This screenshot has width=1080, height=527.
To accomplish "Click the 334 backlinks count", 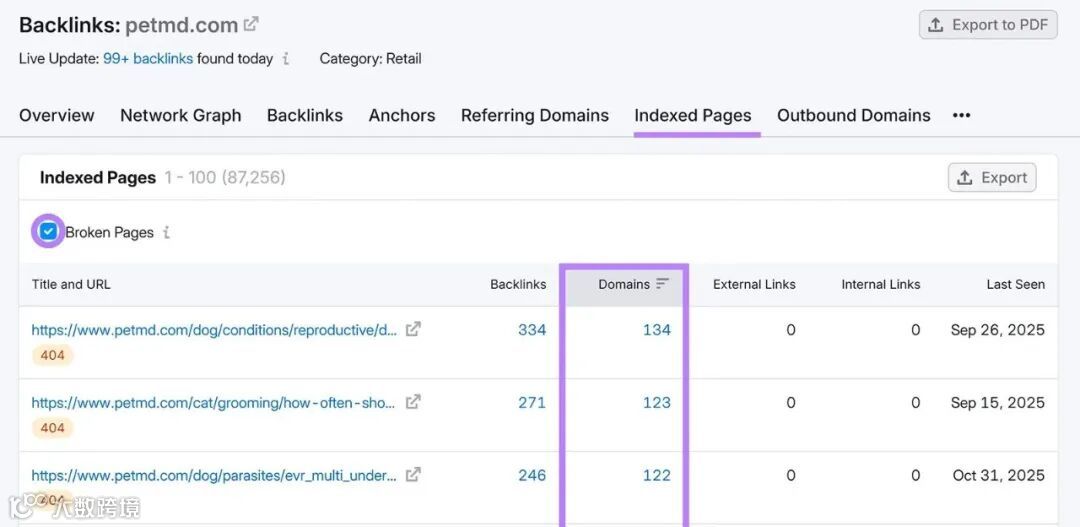I will [532, 330].
